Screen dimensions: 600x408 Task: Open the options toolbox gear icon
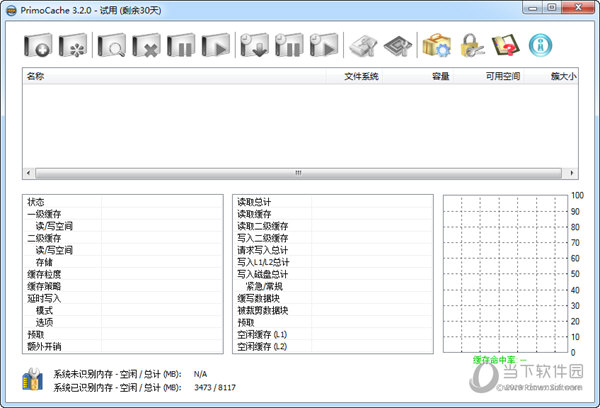(437, 45)
